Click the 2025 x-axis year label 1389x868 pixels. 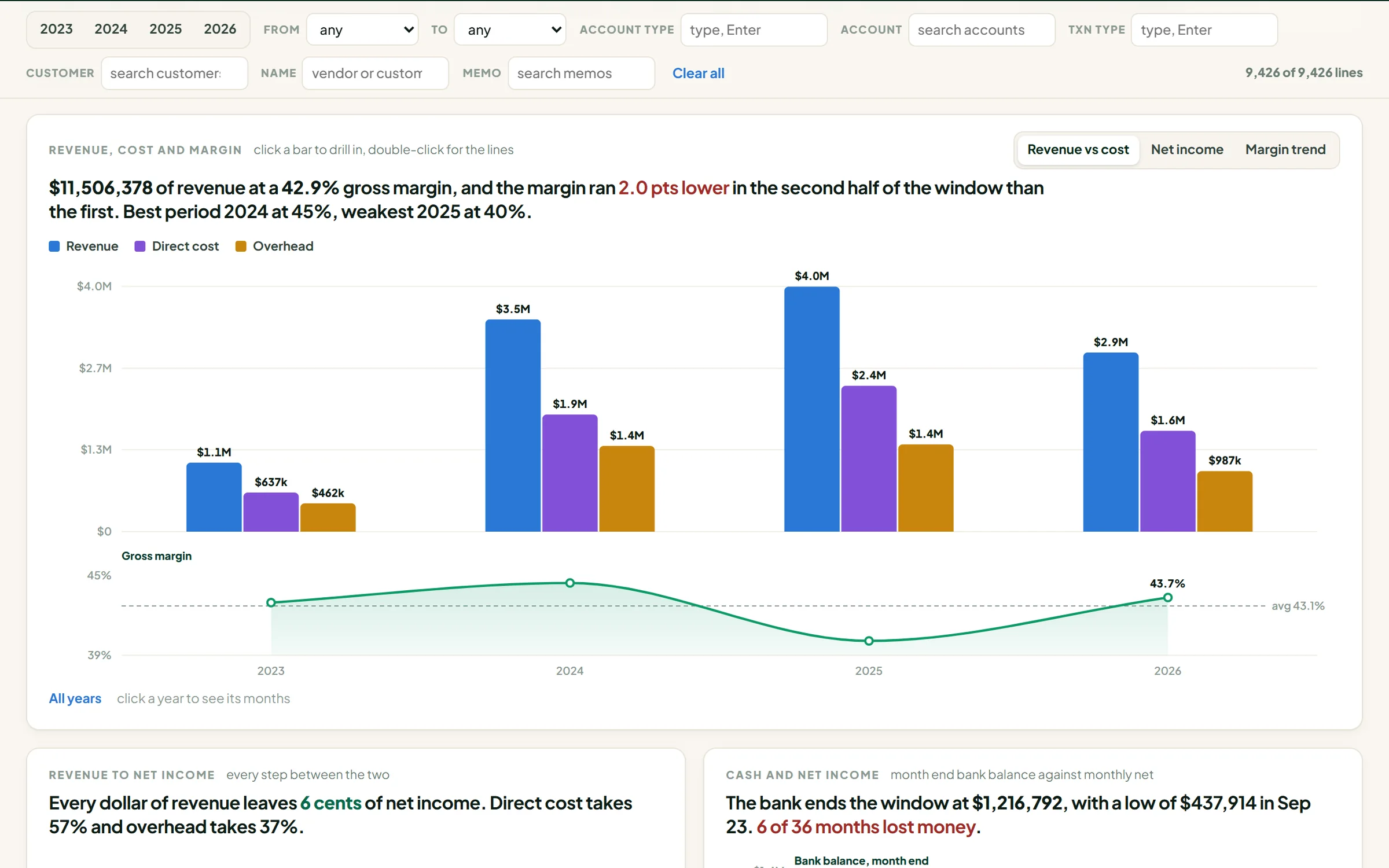(x=869, y=671)
